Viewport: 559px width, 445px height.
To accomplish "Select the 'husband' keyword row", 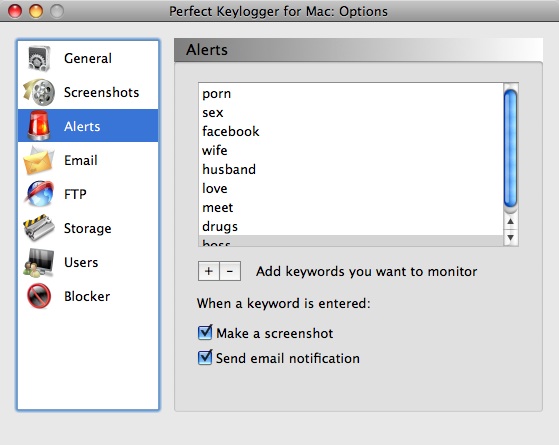I will click(351, 169).
